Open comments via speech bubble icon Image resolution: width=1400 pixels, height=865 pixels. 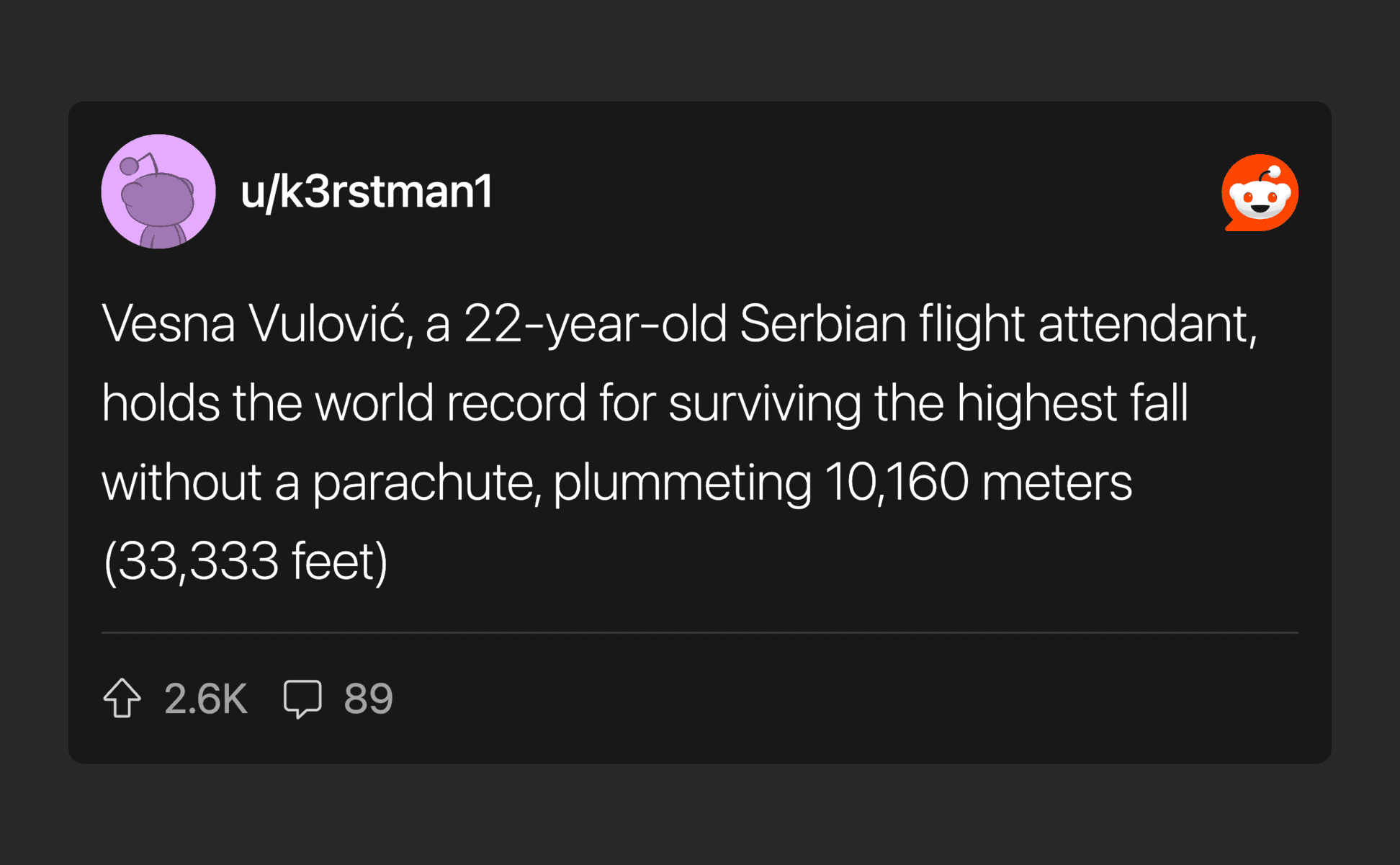[302, 698]
